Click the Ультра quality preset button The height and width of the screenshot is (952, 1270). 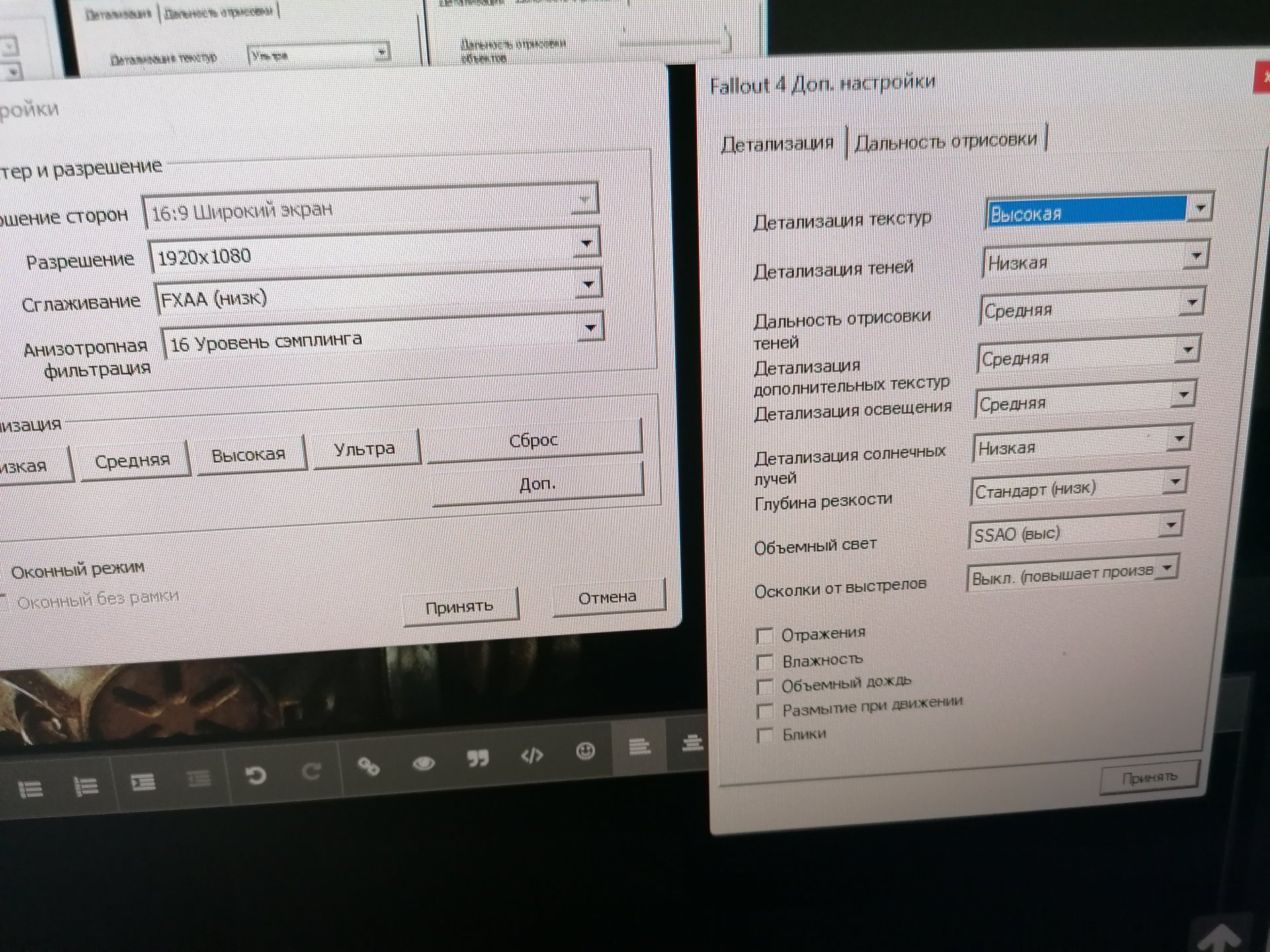tap(364, 450)
